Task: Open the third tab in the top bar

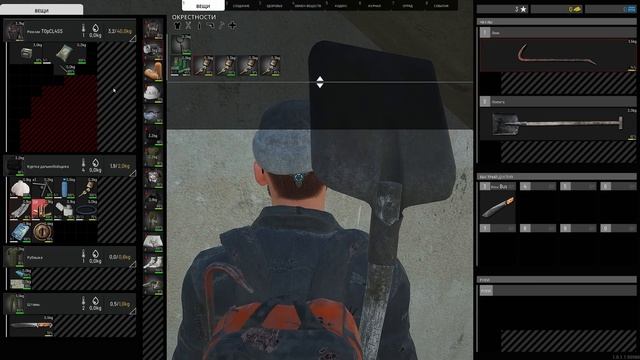Action: 274,5
